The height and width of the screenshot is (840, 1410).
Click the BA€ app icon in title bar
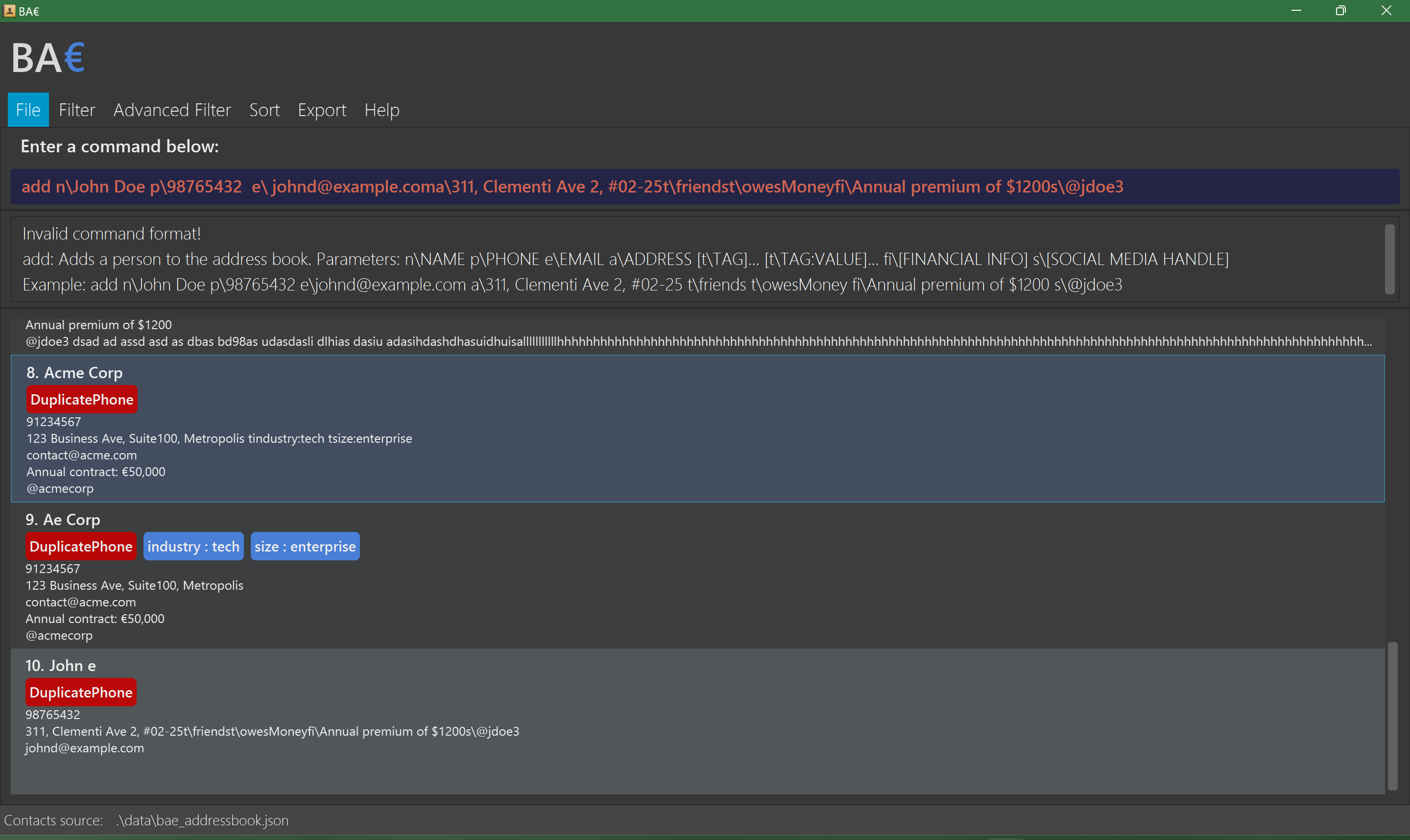[9, 11]
